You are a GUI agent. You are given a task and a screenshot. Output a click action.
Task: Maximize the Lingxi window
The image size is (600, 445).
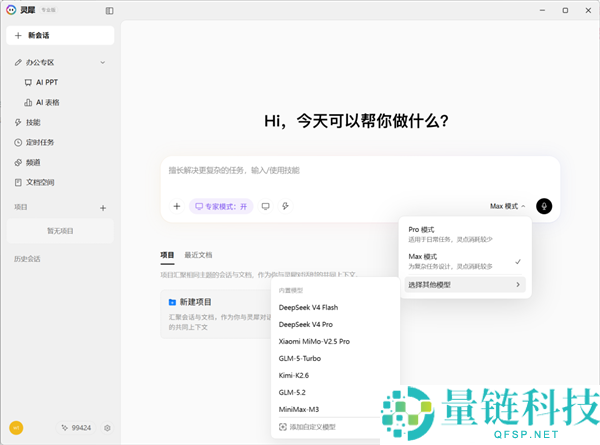tap(565, 10)
